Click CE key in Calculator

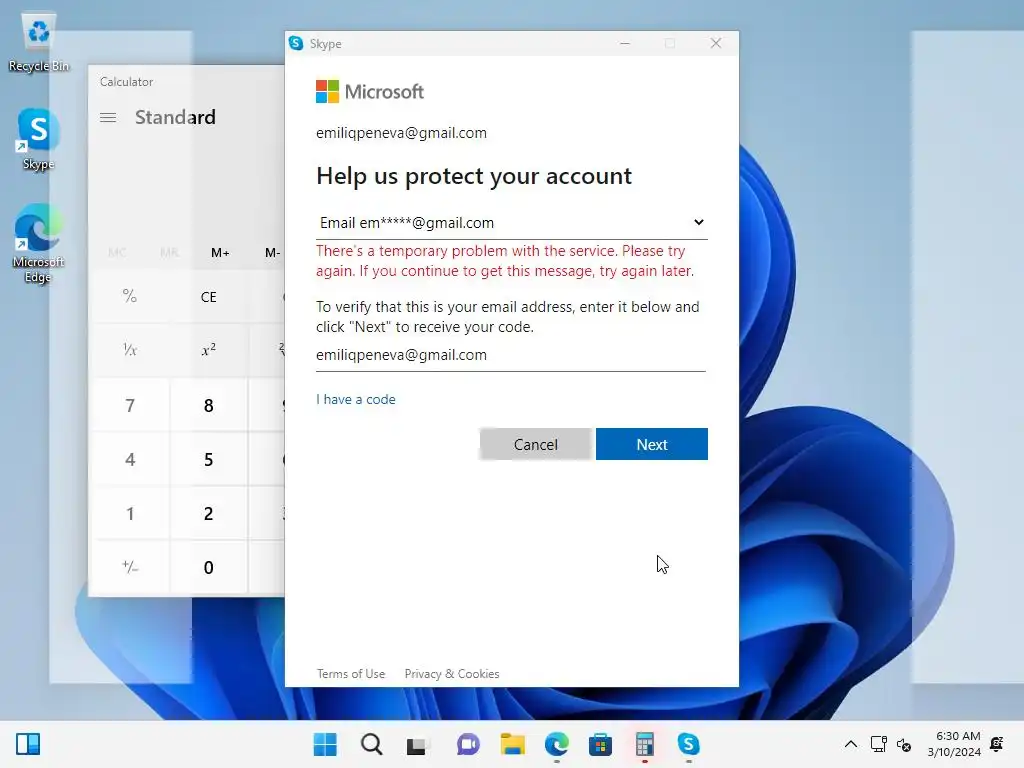[208, 296]
